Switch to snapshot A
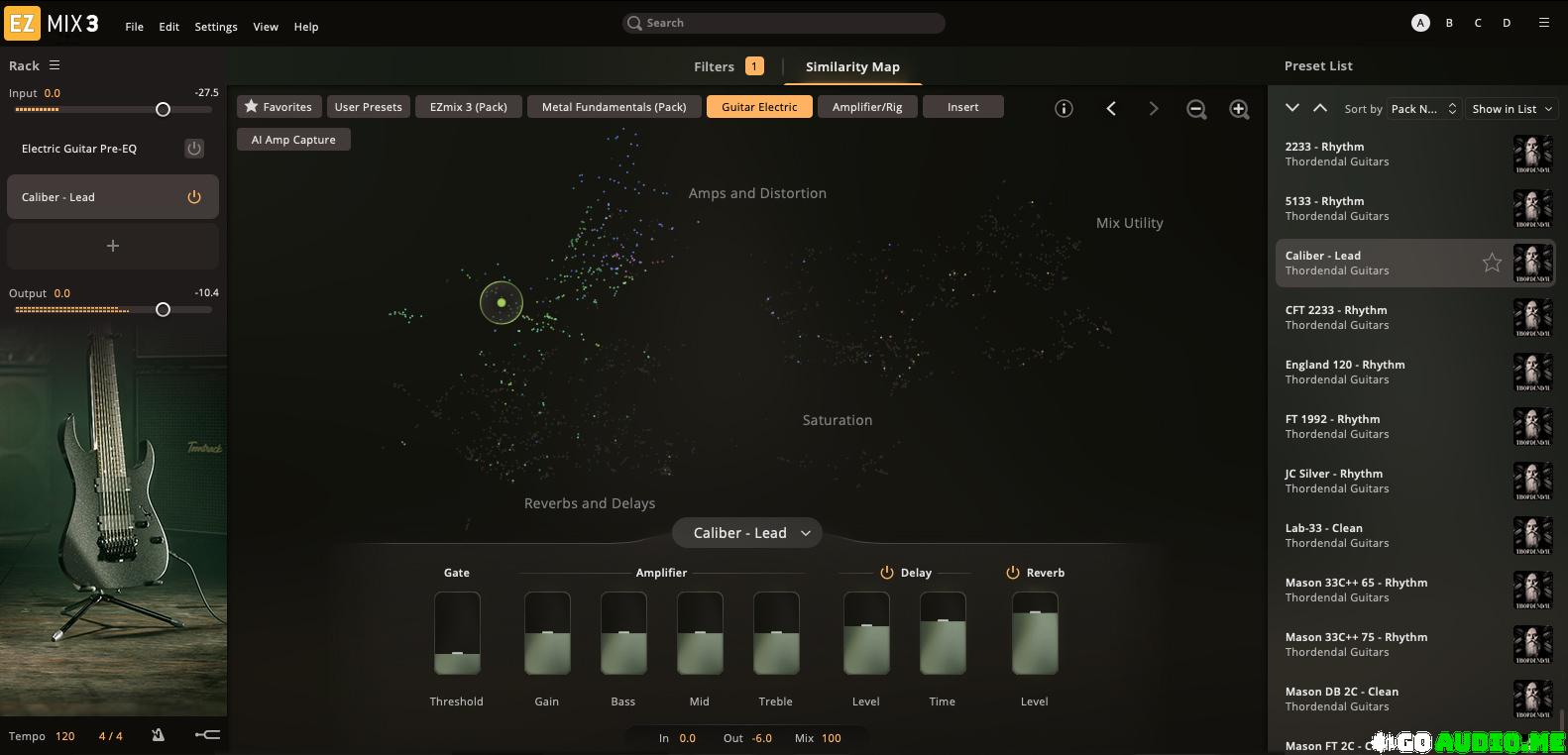 coord(1421,23)
